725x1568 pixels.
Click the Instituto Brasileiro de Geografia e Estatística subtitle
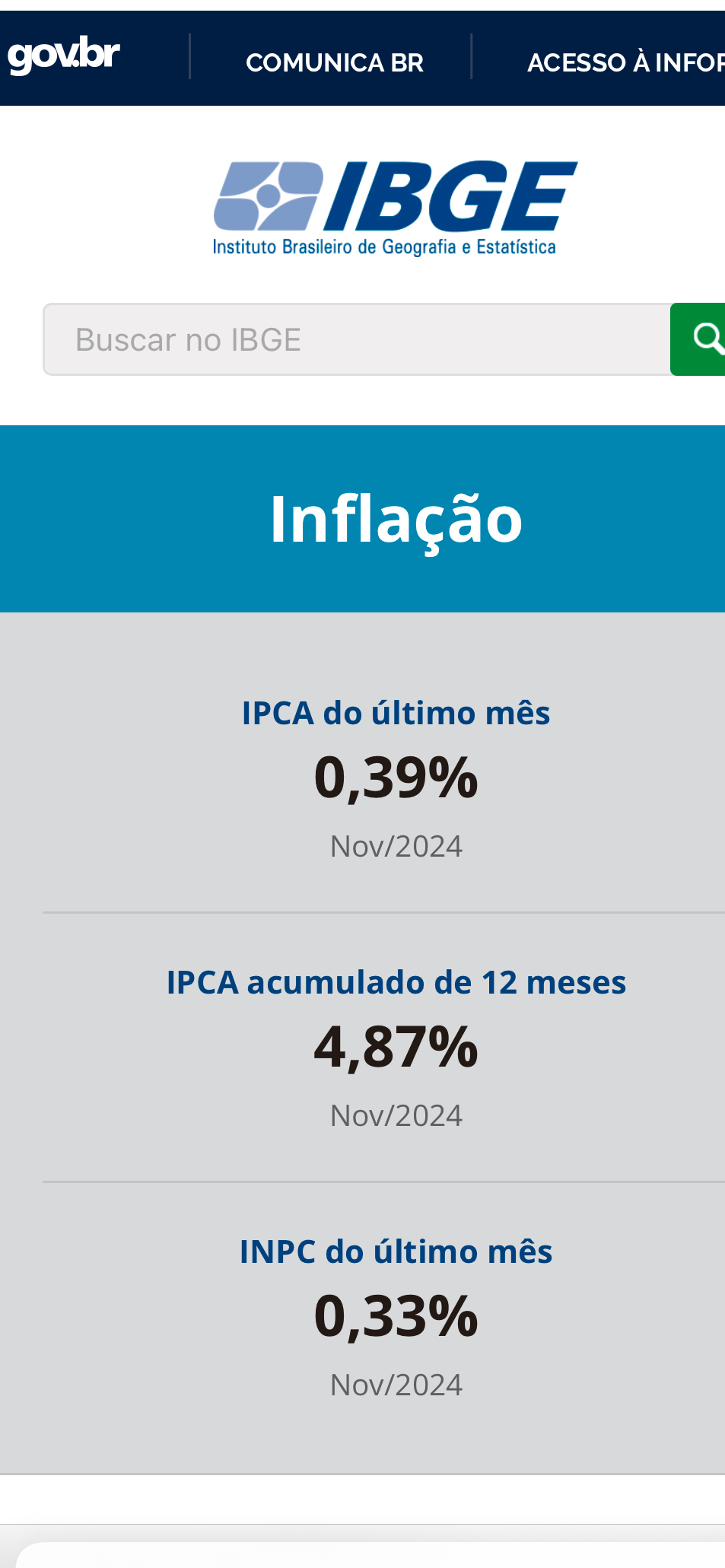384,247
